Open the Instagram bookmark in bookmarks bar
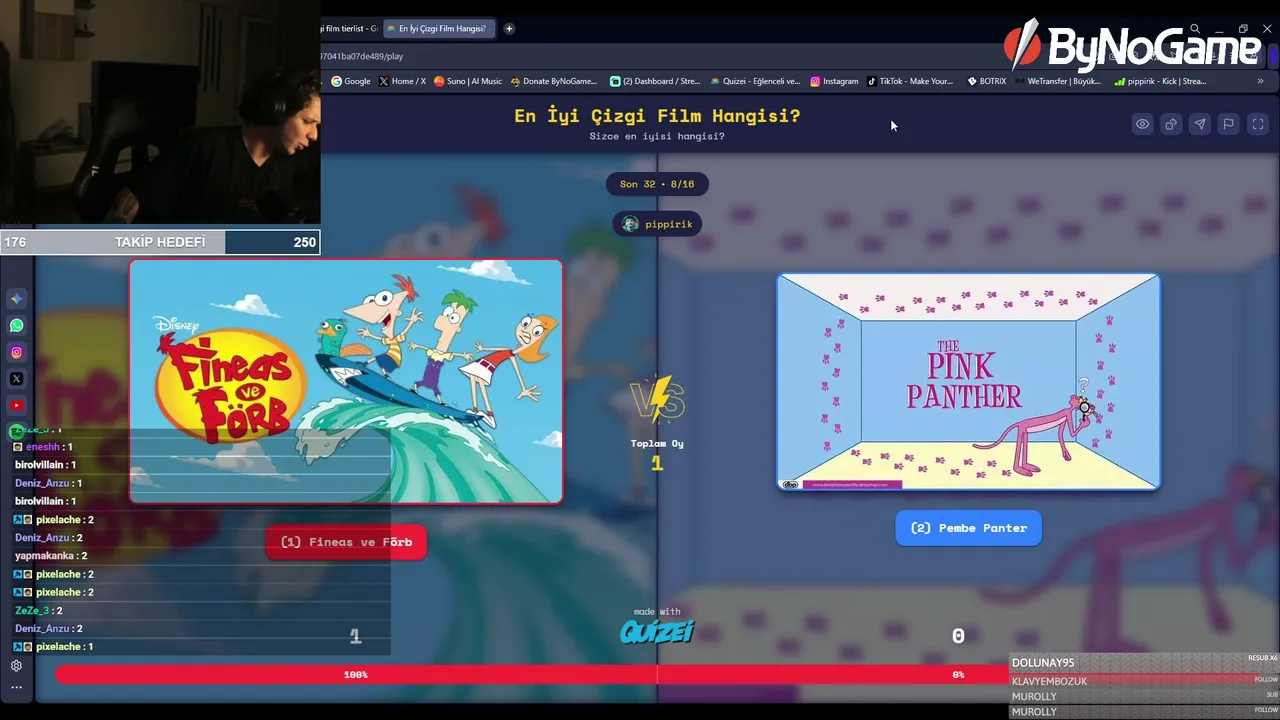The height and width of the screenshot is (720, 1280). tap(834, 81)
